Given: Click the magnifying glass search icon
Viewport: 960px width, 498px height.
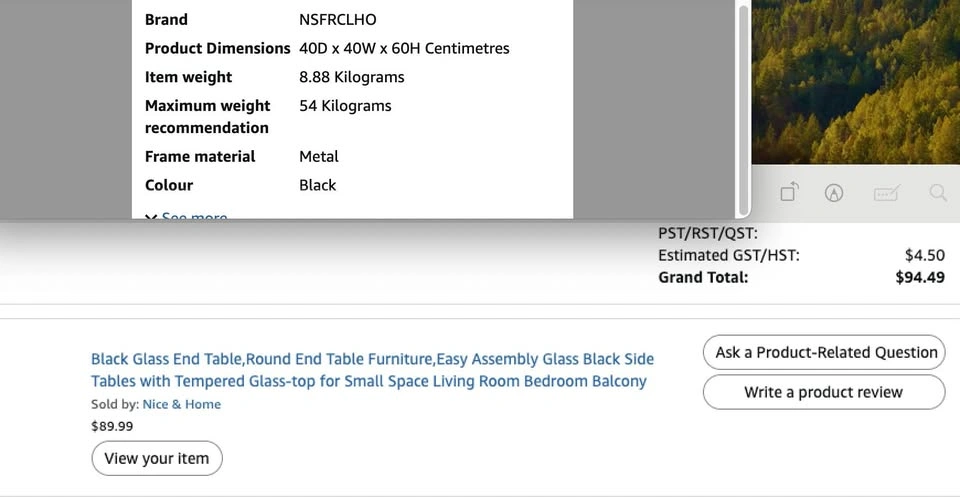Looking at the screenshot, I should pos(937,193).
